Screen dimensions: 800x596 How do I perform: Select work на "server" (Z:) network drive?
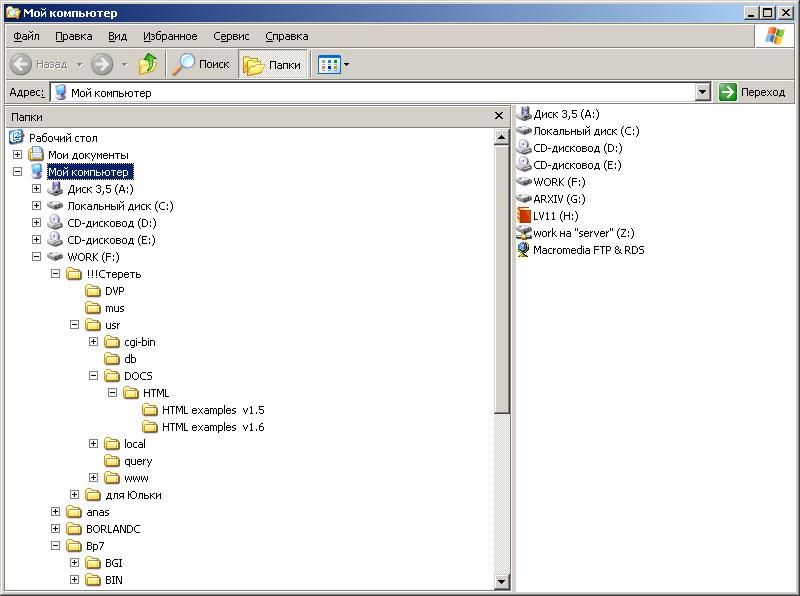point(575,233)
